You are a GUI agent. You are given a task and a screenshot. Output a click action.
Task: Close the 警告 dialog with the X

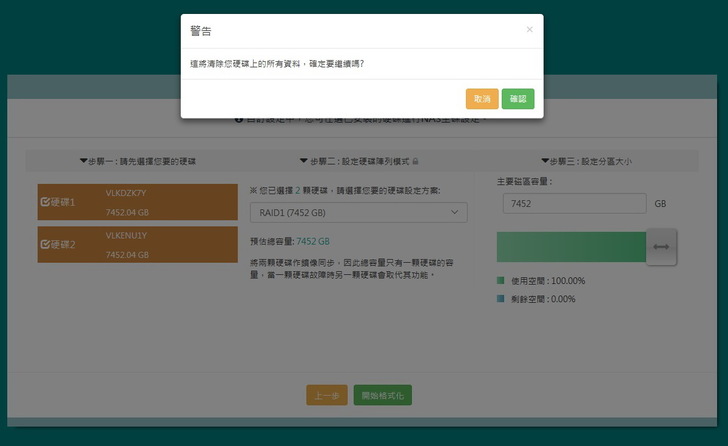(x=529, y=30)
